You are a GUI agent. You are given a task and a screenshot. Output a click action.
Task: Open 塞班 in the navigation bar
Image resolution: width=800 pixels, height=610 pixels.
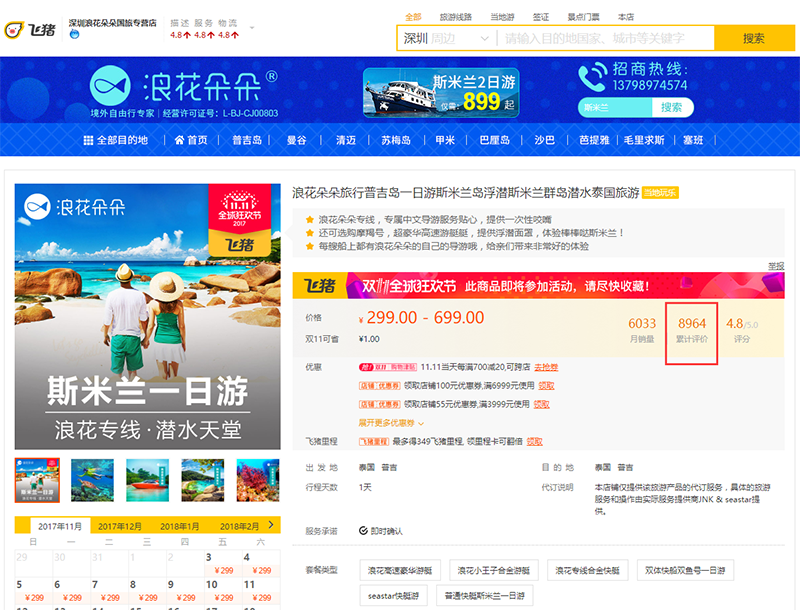693,140
